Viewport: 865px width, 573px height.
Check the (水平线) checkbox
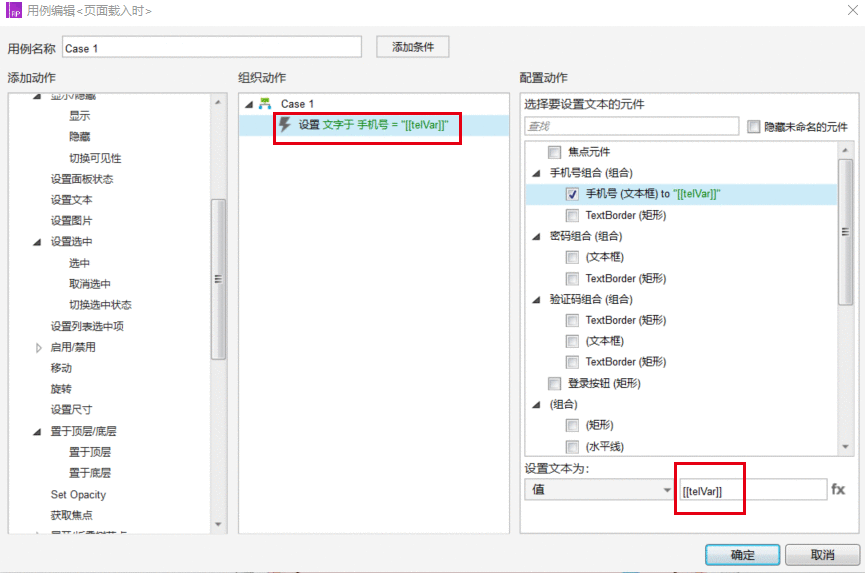point(572,446)
